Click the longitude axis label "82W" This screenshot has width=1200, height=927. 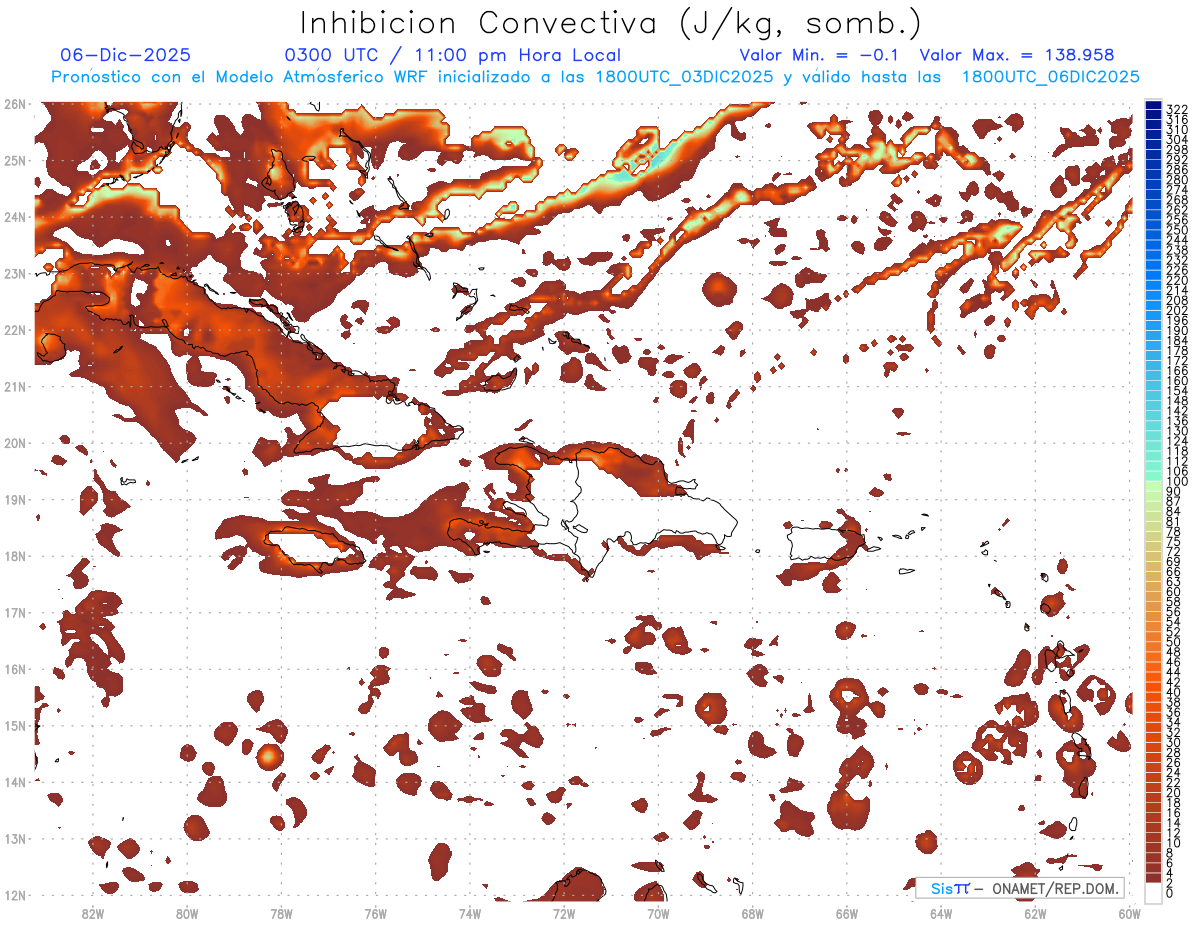pos(93,913)
